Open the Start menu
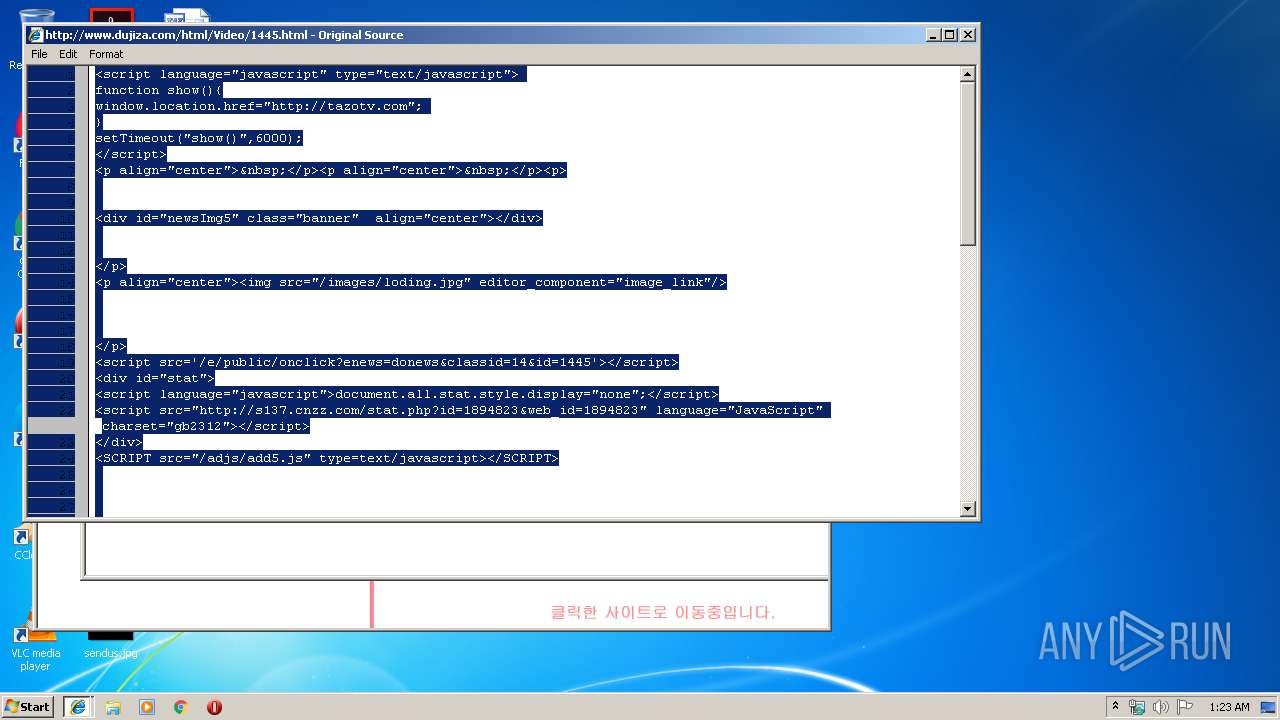The height and width of the screenshot is (720, 1280). (28, 706)
